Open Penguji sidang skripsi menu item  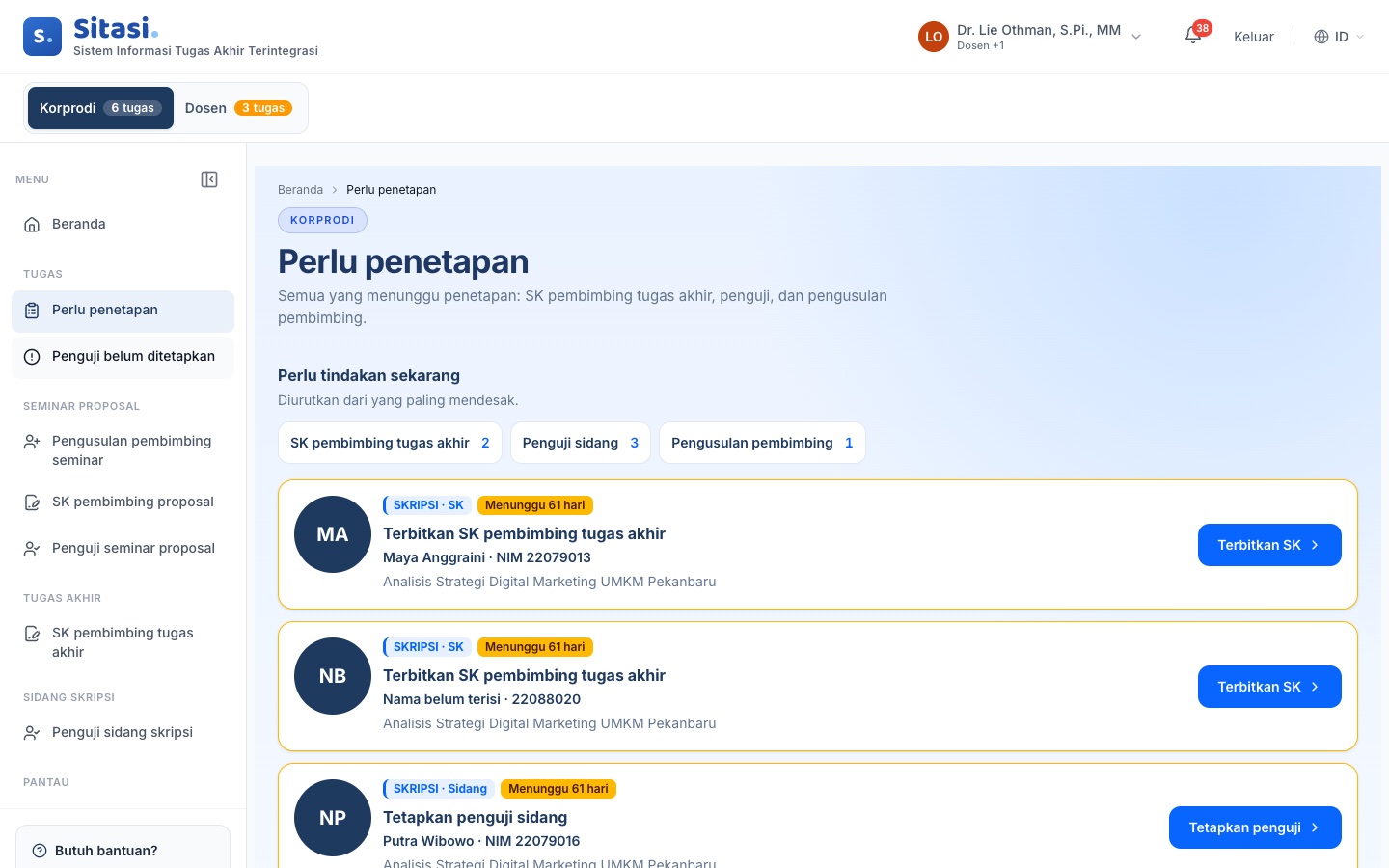coord(123,733)
